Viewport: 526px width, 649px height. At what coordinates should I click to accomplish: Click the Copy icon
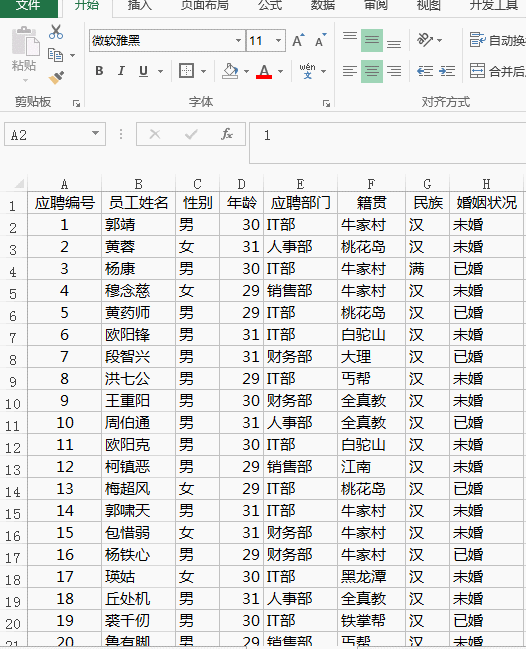[55, 55]
